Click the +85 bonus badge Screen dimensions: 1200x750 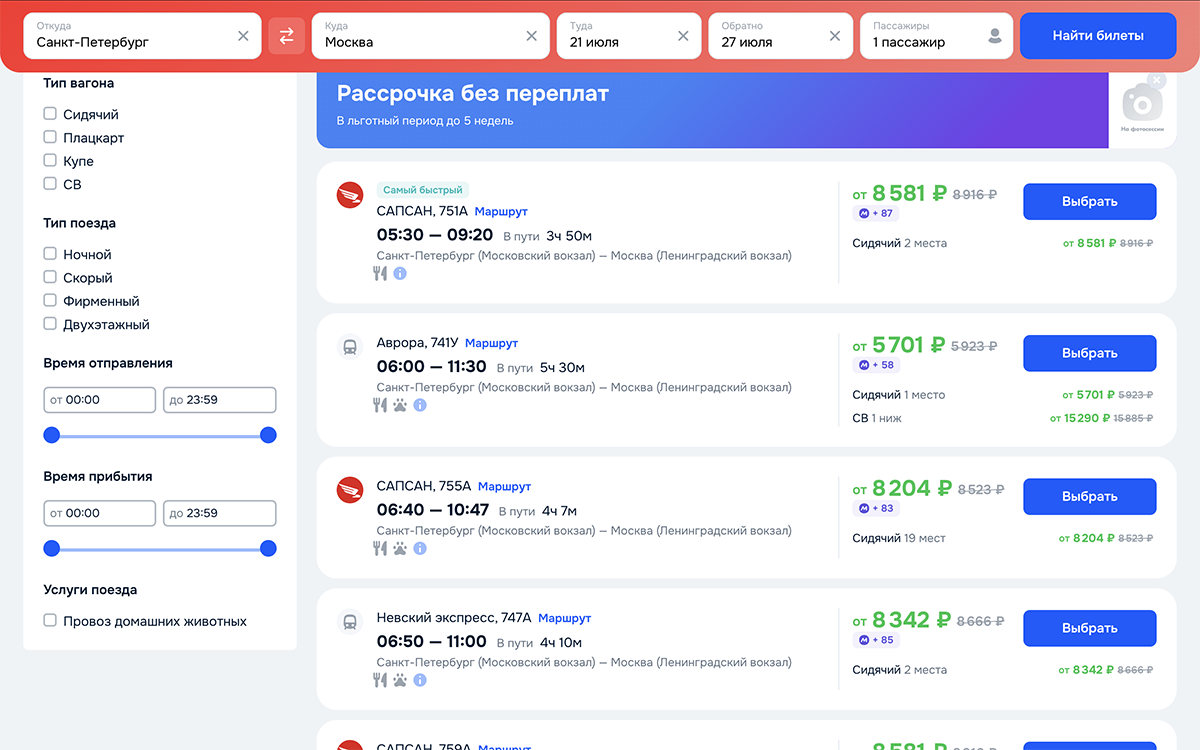click(876, 640)
